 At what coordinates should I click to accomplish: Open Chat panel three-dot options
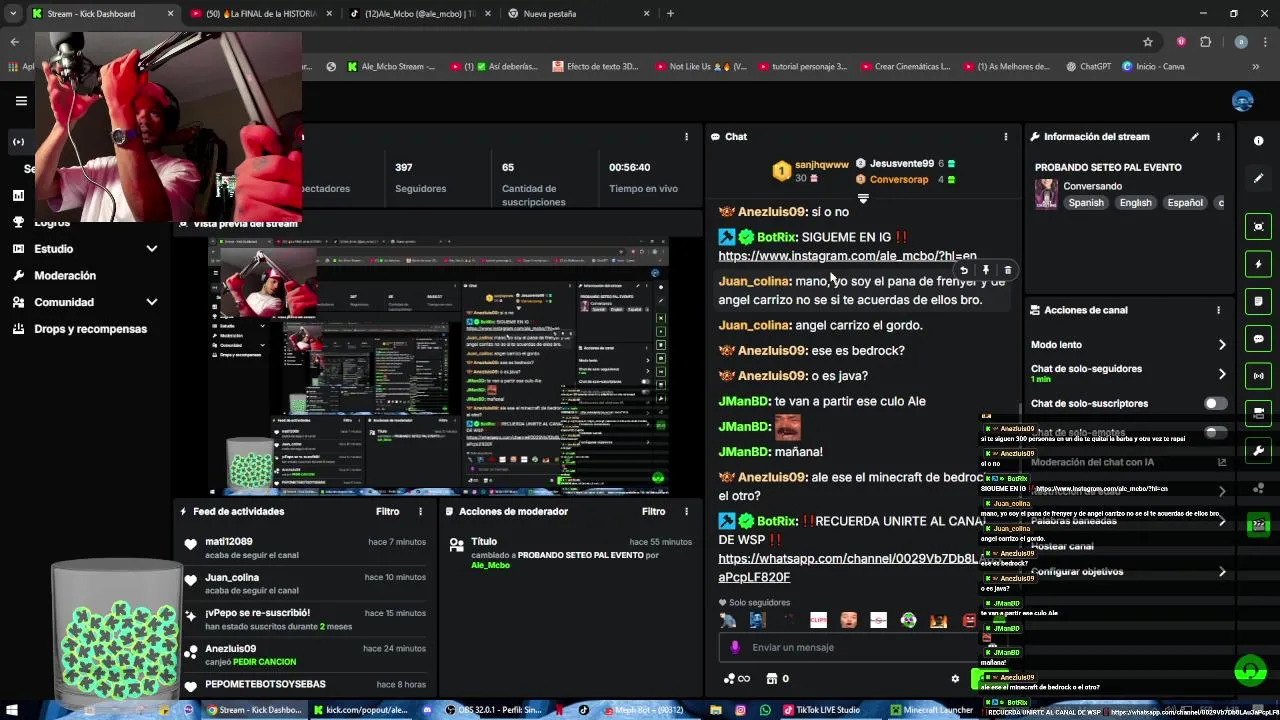1006,137
